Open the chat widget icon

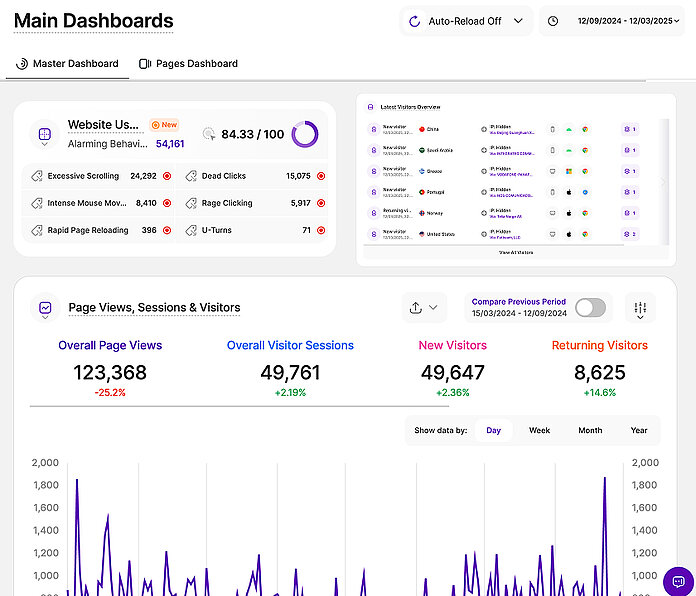click(x=678, y=581)
